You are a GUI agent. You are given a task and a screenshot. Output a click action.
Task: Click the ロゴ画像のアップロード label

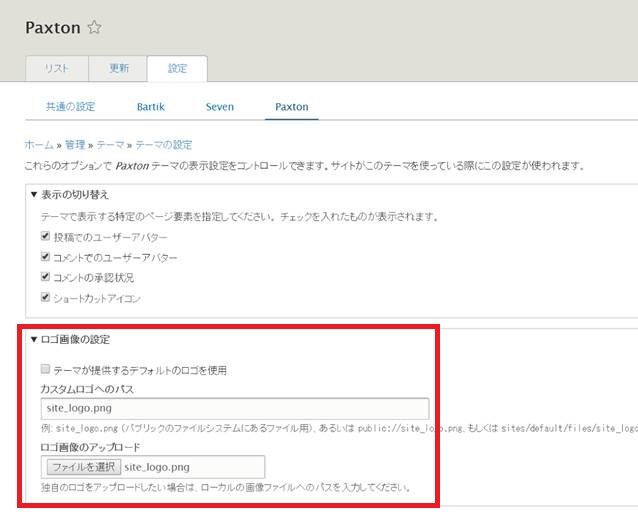[x=90, y=447]
